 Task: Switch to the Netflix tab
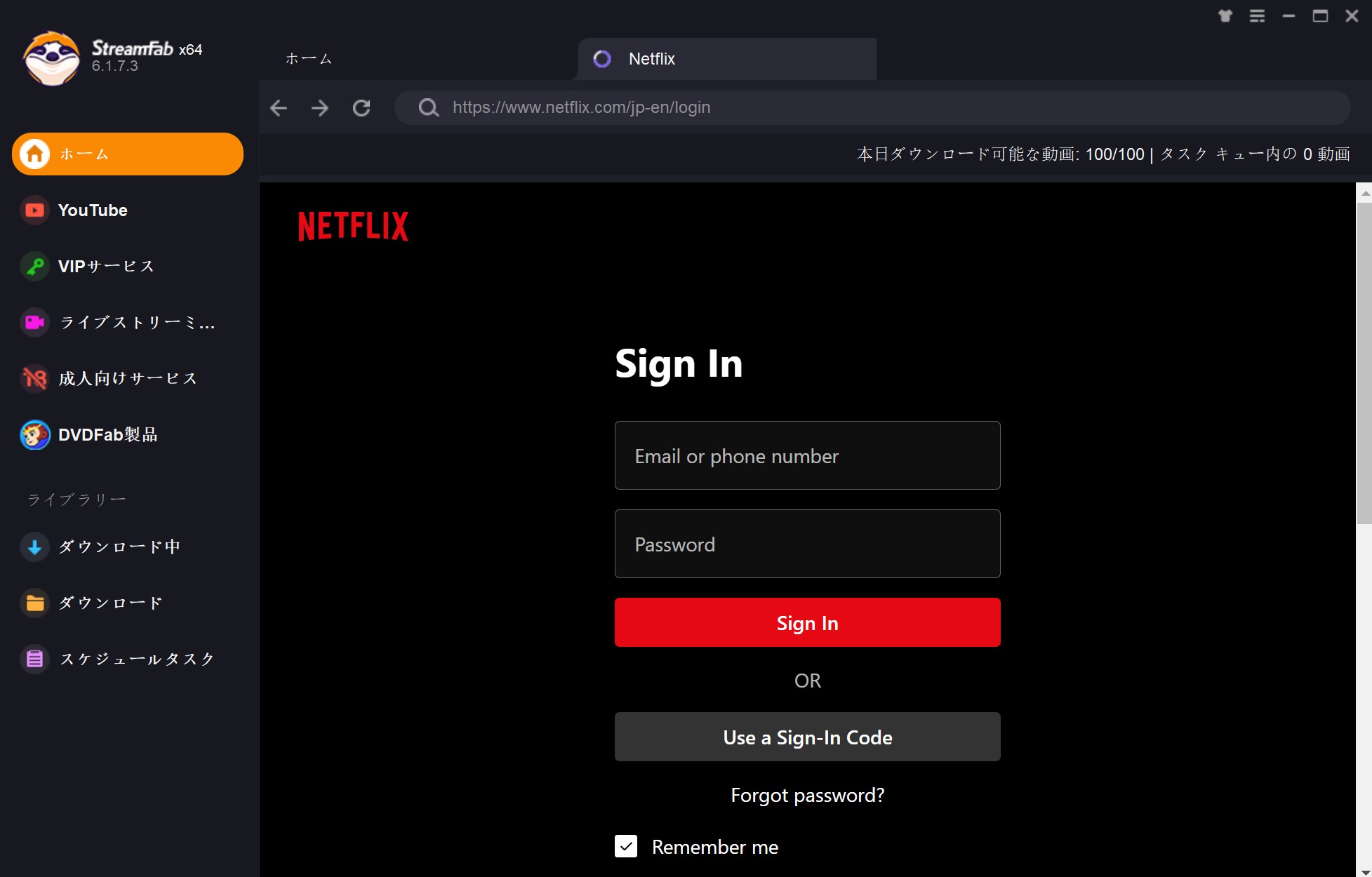[x=727, y=59]
